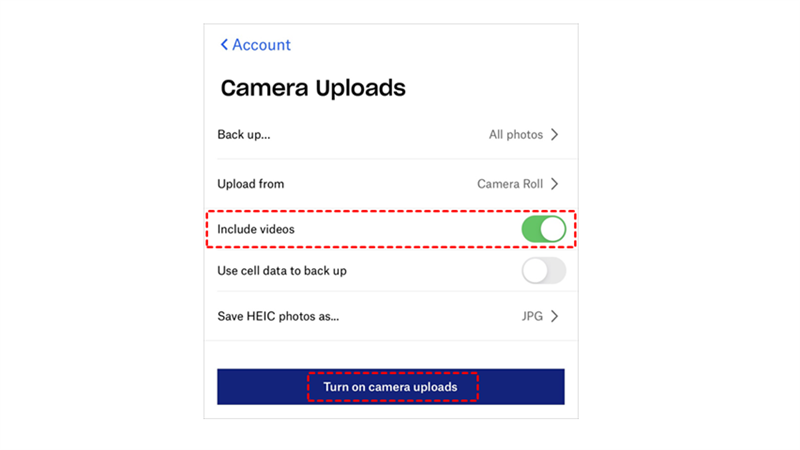Image resolution: width=800 pixels, height=450 pixels.
Task: Select the Upload from row label
Action: (x=251, y=184)
